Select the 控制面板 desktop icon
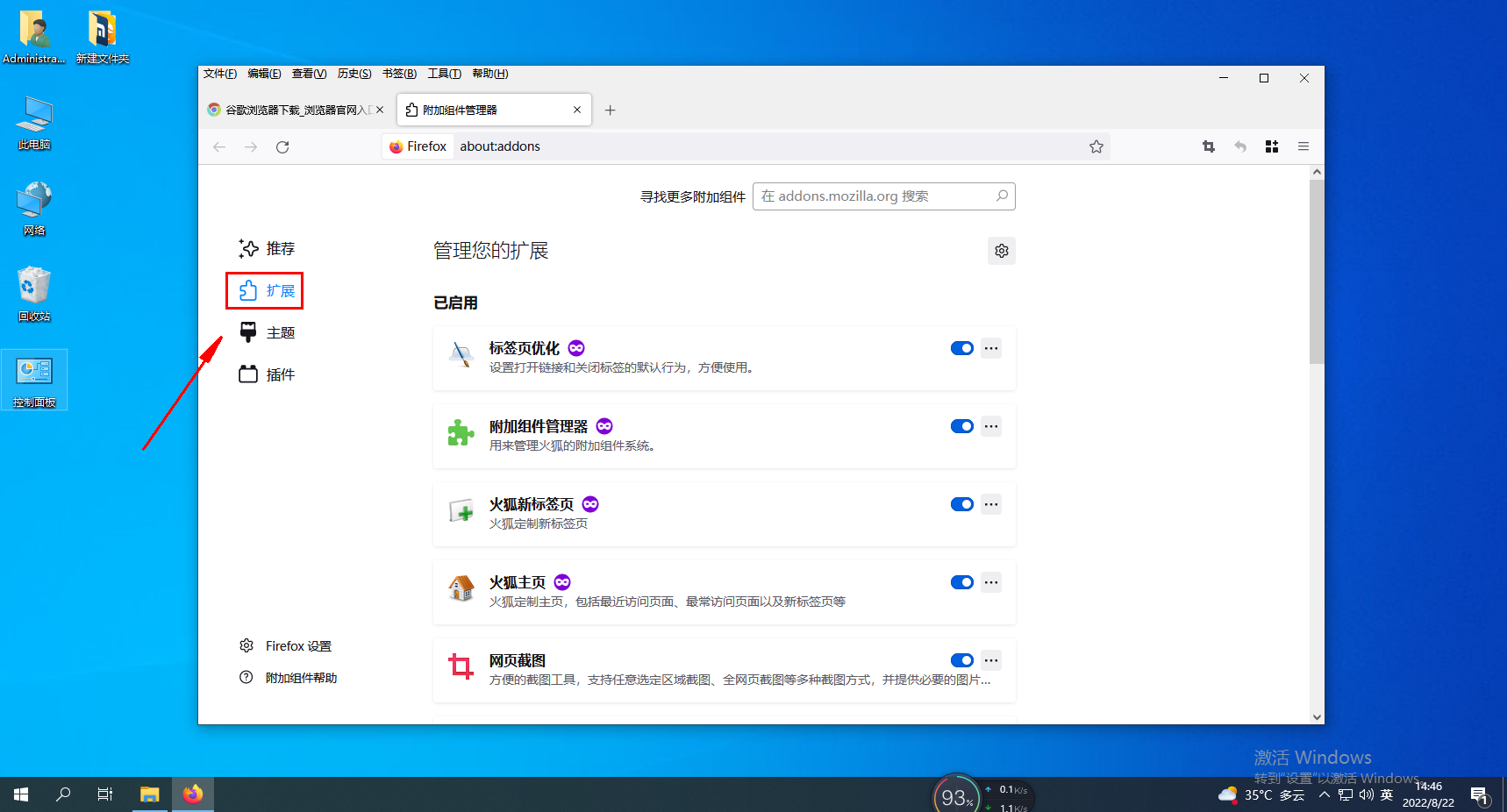 pos(34,381)
